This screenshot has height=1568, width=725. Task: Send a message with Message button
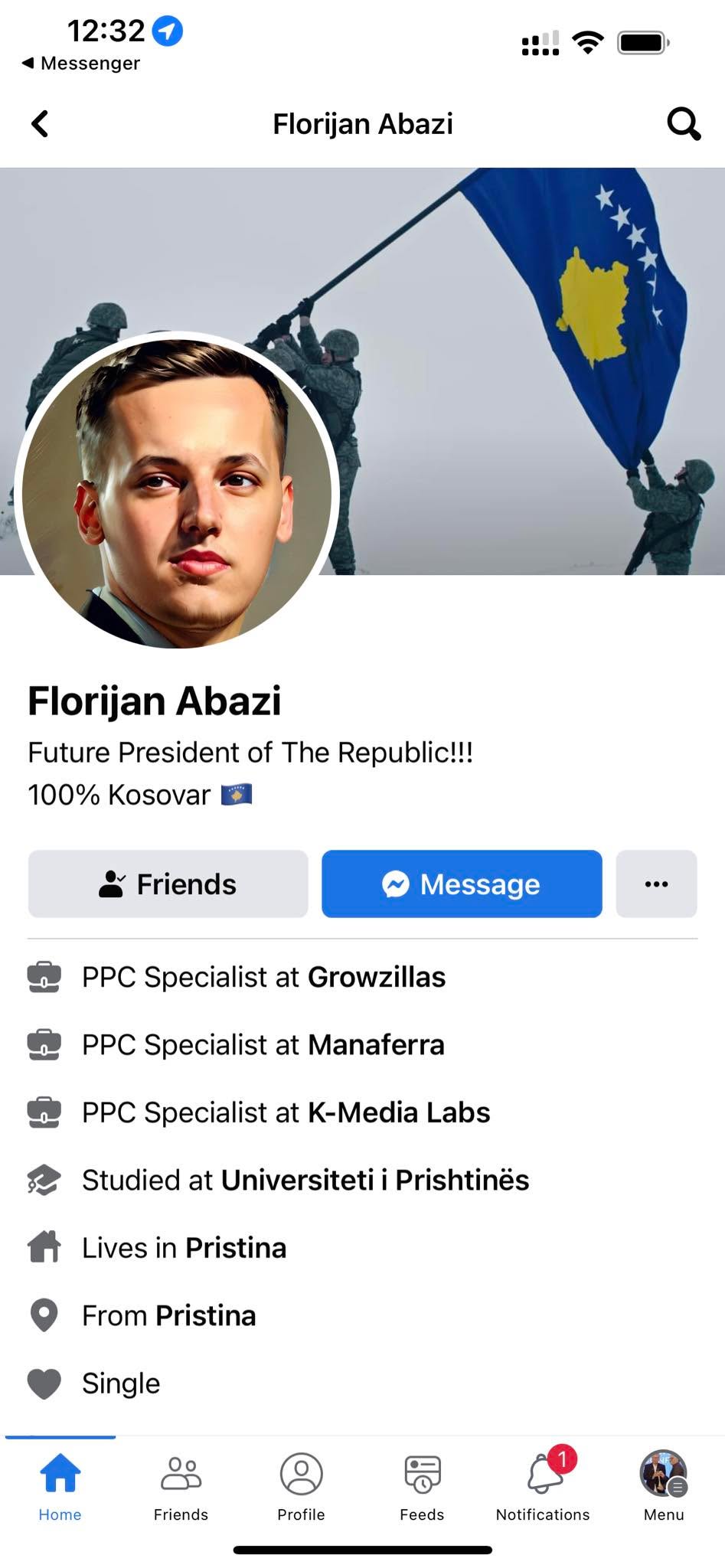[x=462, y=884]
